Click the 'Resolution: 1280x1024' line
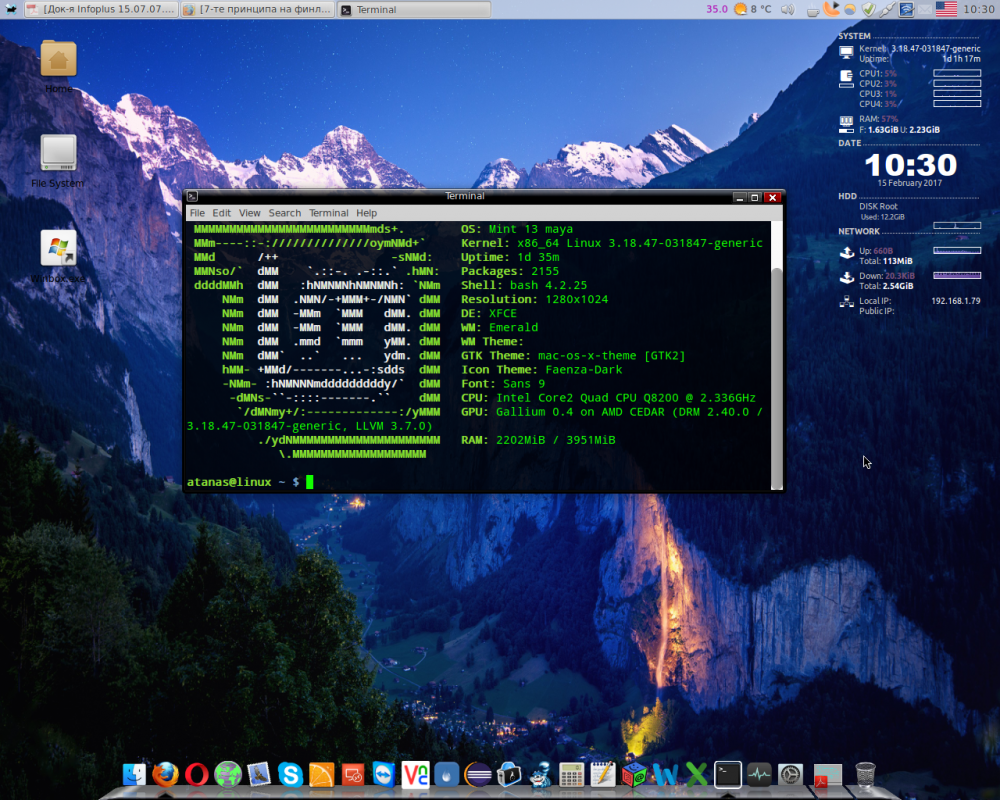 534,299
